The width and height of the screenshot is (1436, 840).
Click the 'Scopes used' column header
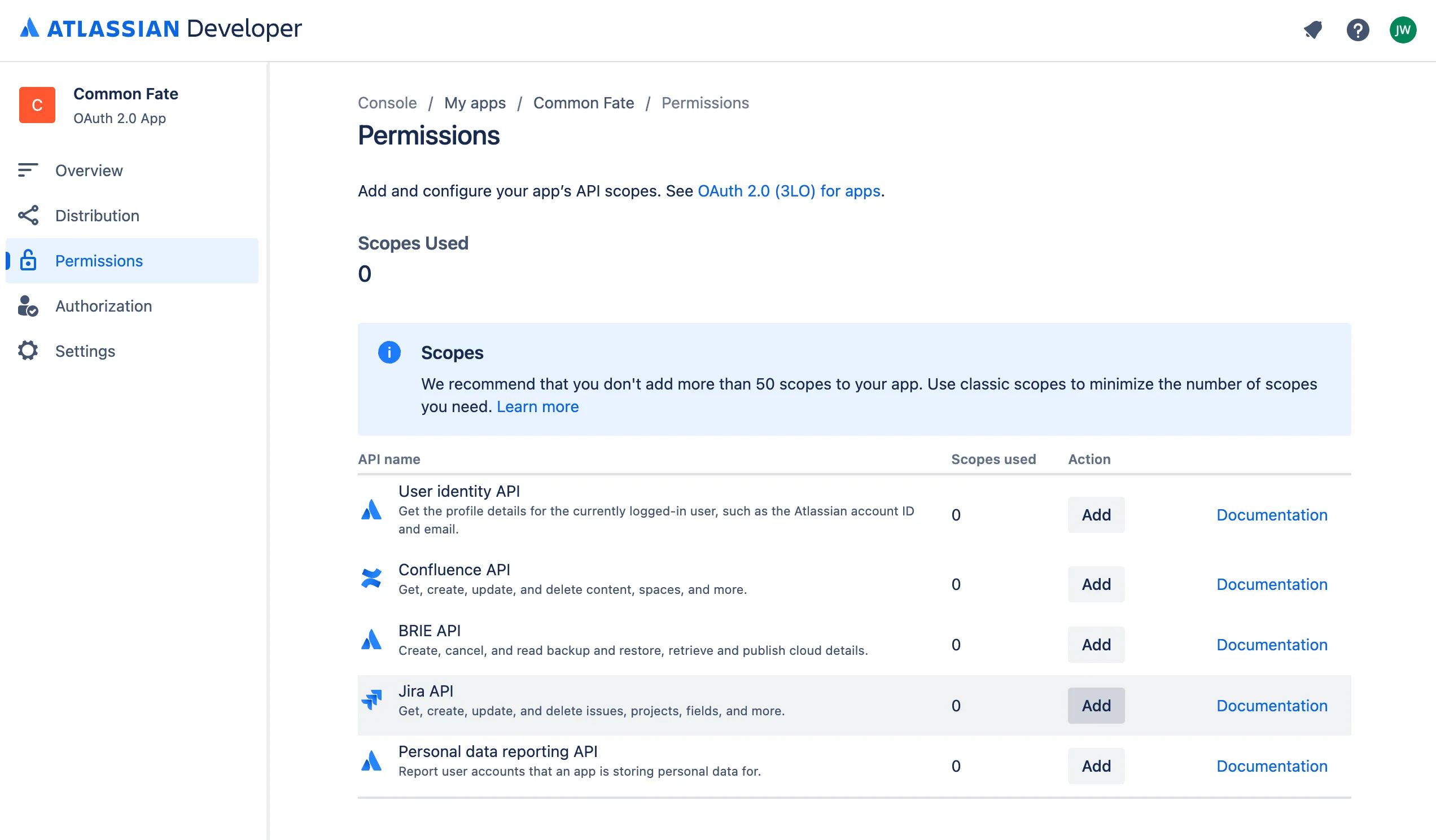[994, 460]
